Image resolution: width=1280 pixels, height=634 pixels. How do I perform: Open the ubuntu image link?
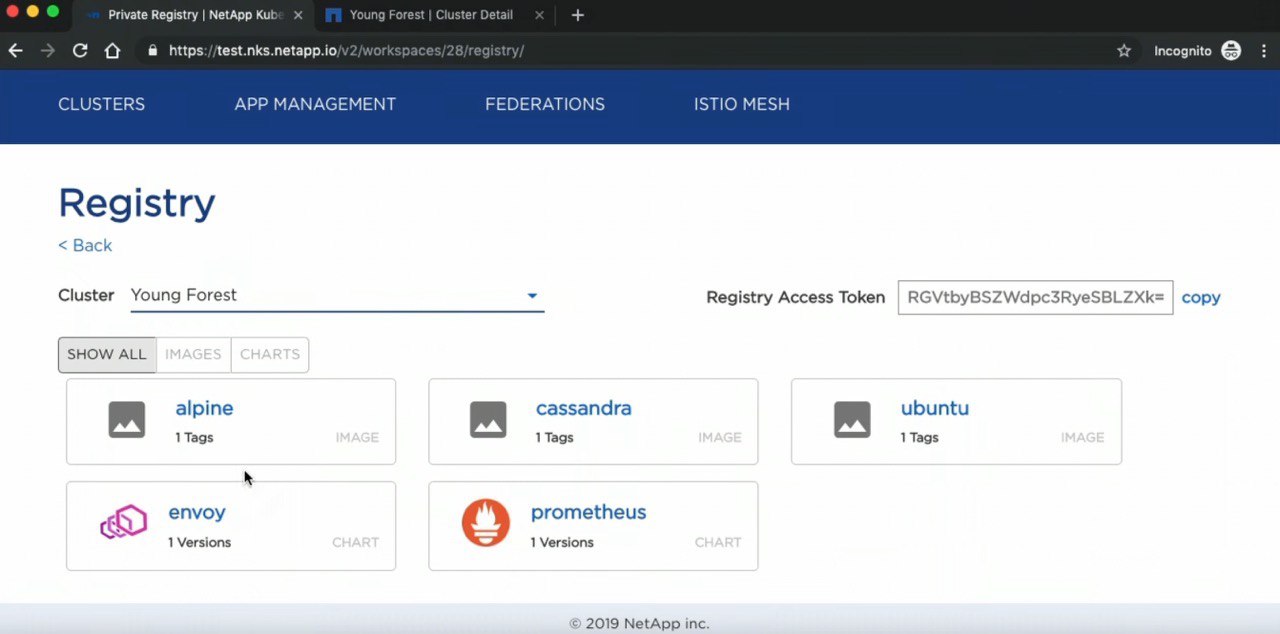point(934,408)
